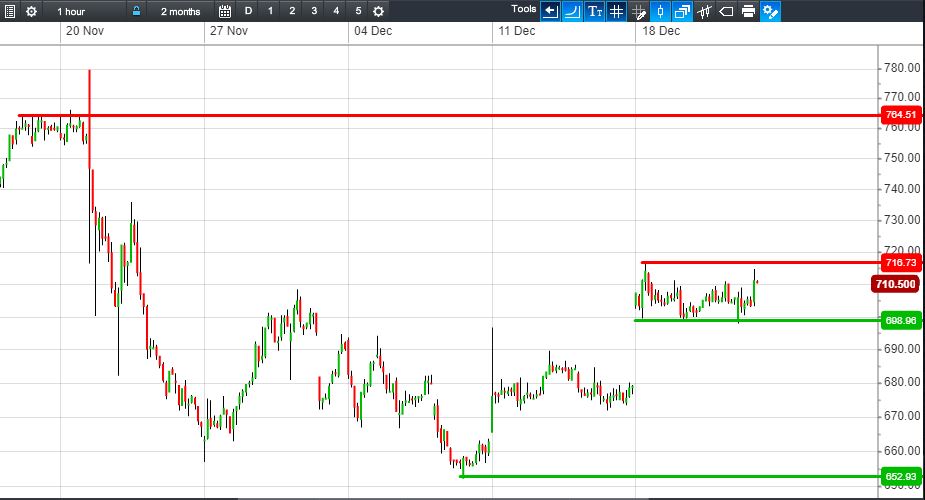
Task: Select preset number 3
Action: click(x=314, y=11)
